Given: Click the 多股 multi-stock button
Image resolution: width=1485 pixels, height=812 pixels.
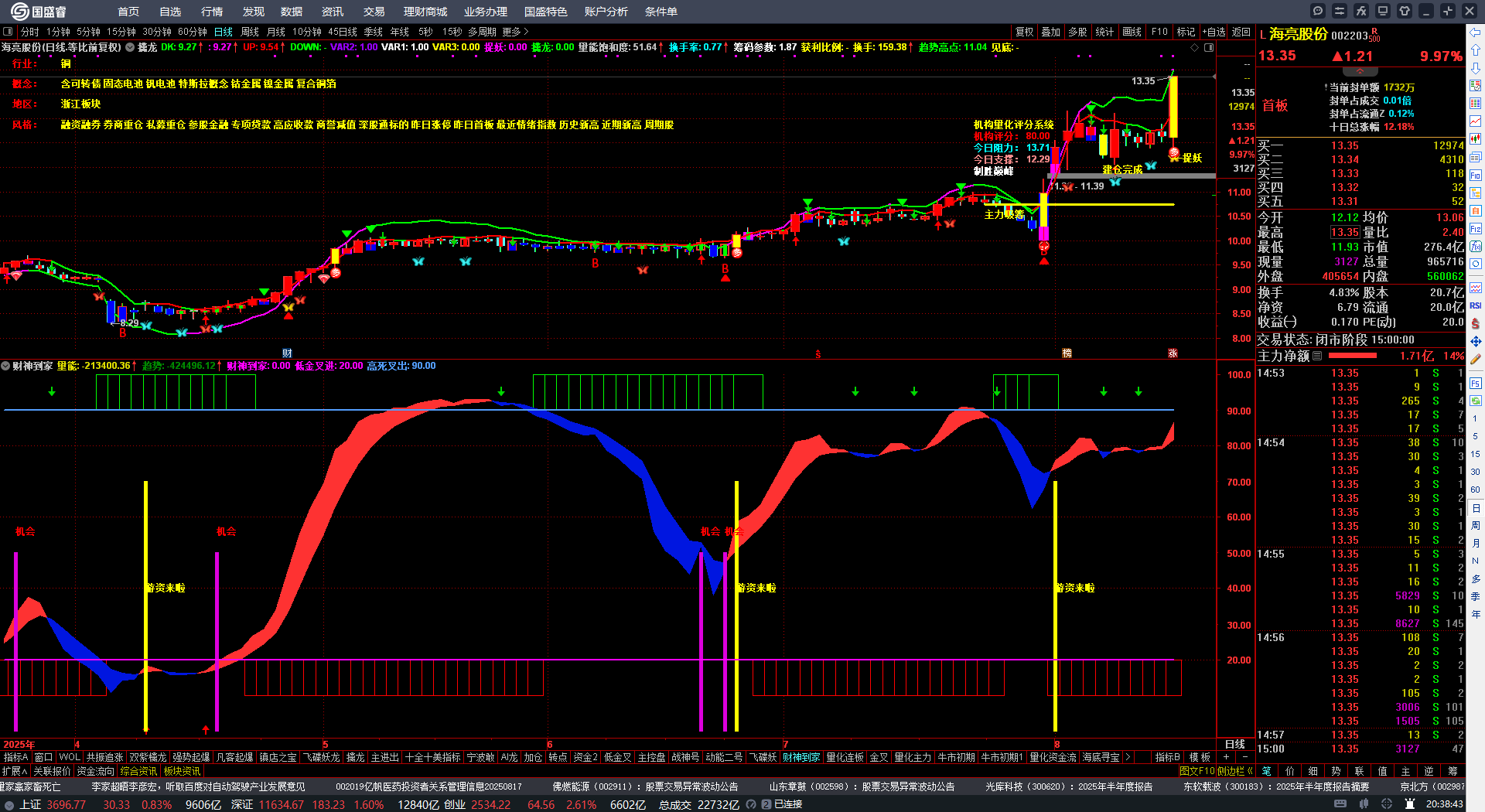Looking at the screenshot, I should click(x=1077, y=32).
